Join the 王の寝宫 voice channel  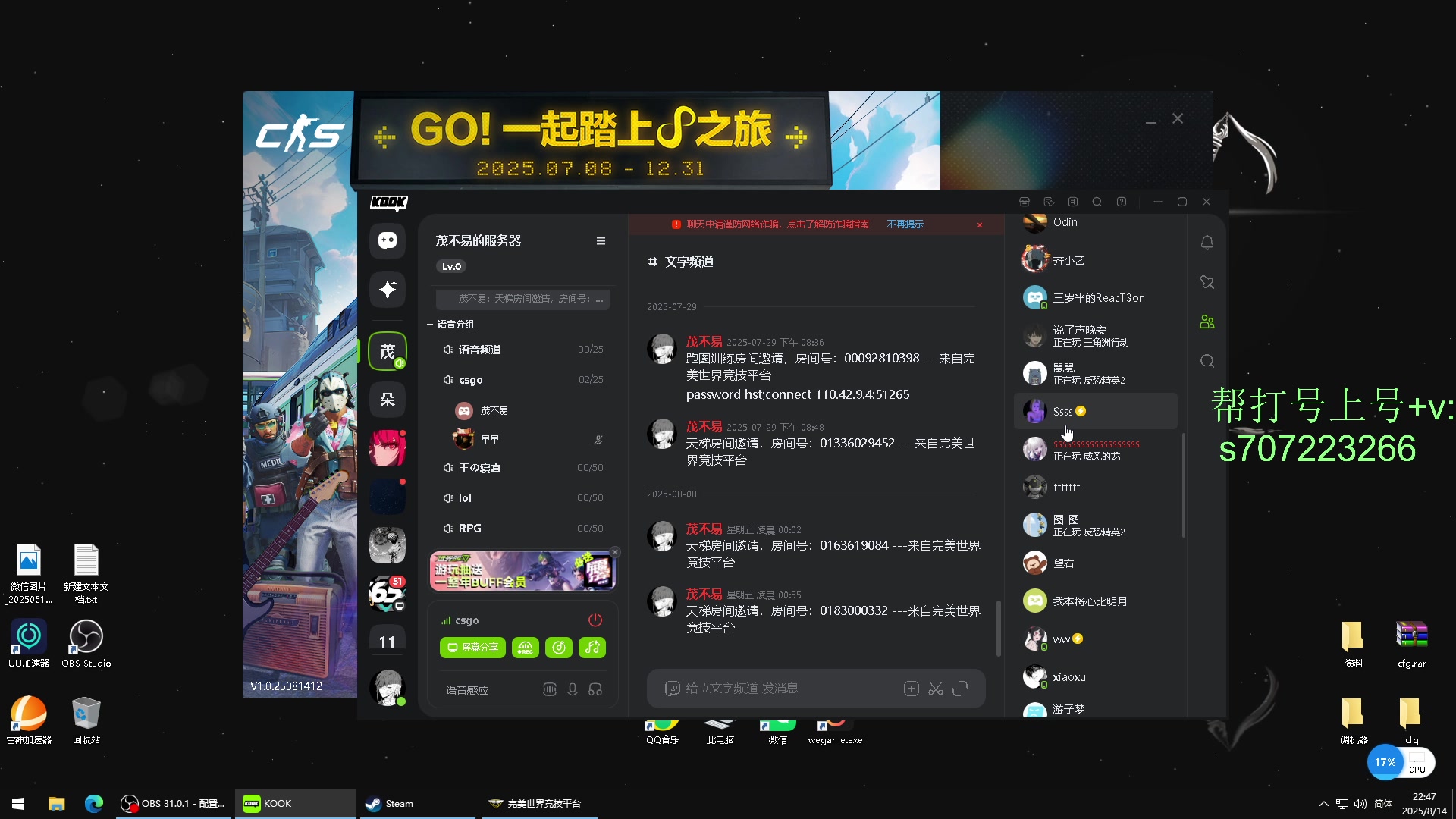point(523,468)
